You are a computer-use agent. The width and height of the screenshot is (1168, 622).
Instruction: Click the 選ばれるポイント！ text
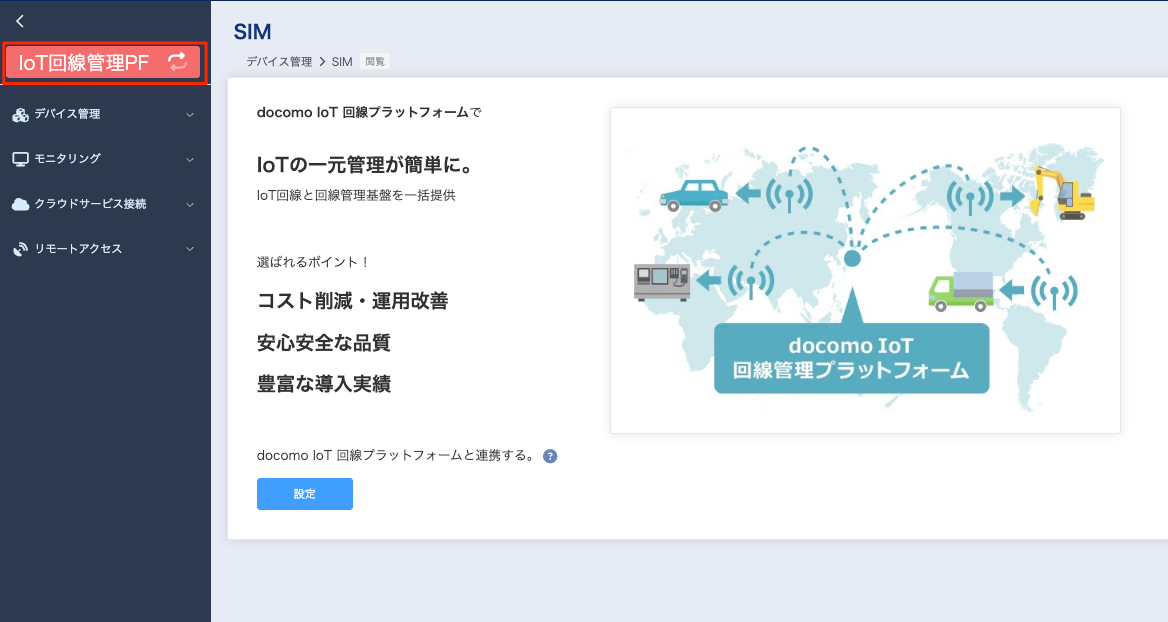coord(313,262)
